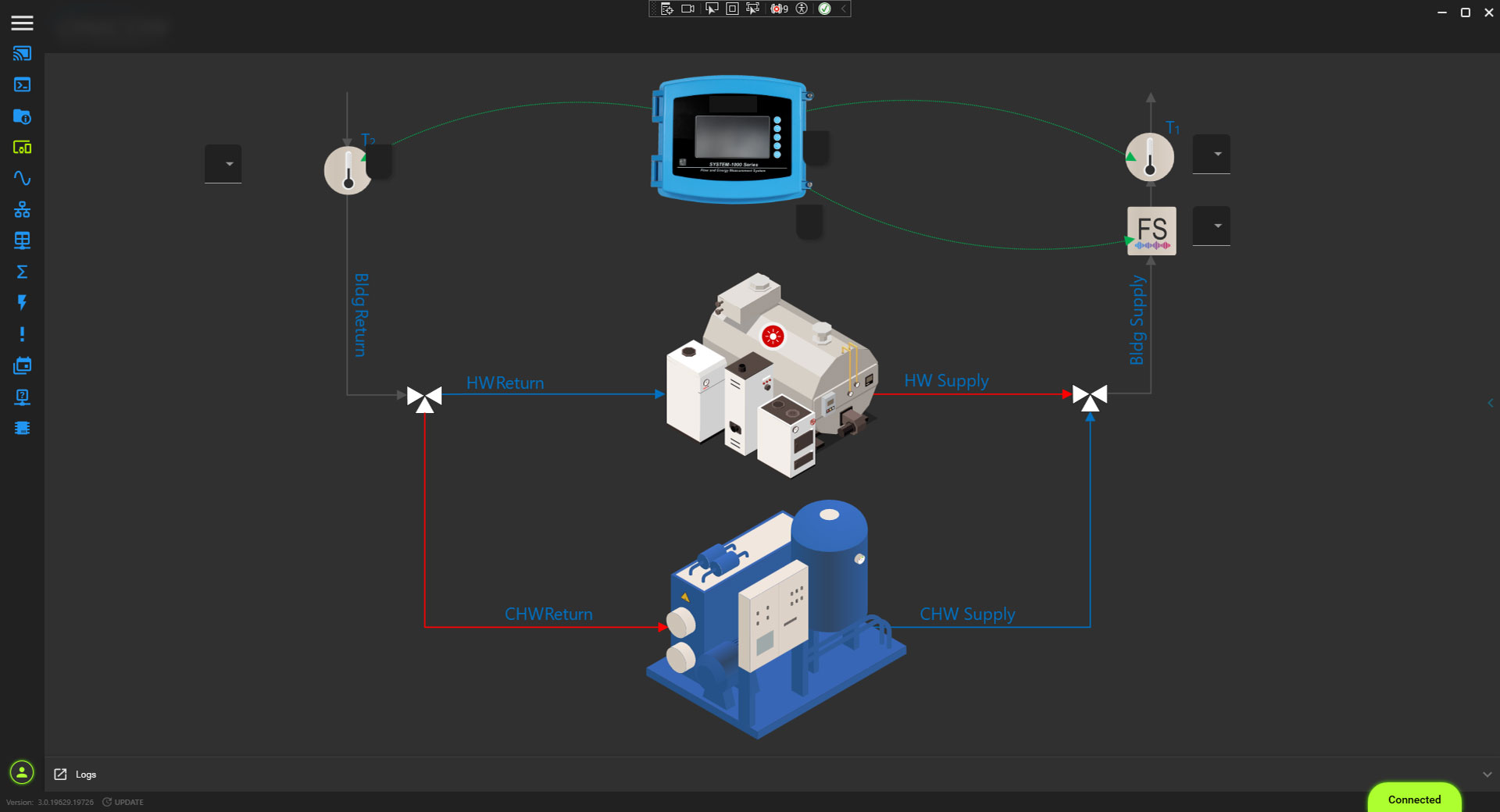
Task: Click the cast/connection icon in sidebar
Action: coord(22,54)
